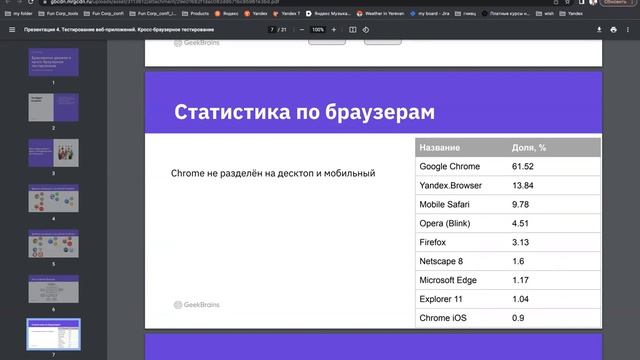Image resolution: width=640 pixels, height=360 pixels.
Task: Open the my board - Jira bookmark
Action: pos(430,13)
